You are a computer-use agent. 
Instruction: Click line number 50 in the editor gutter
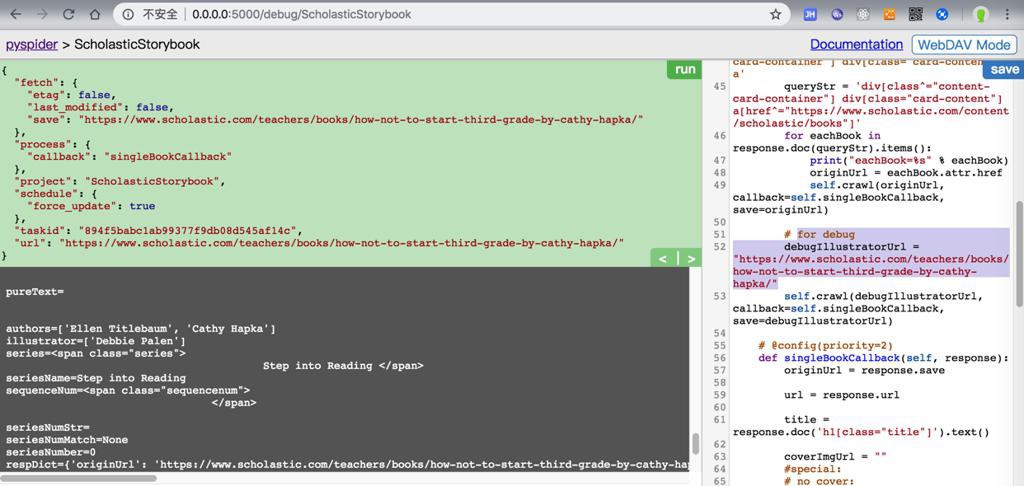tap(720, 222)
